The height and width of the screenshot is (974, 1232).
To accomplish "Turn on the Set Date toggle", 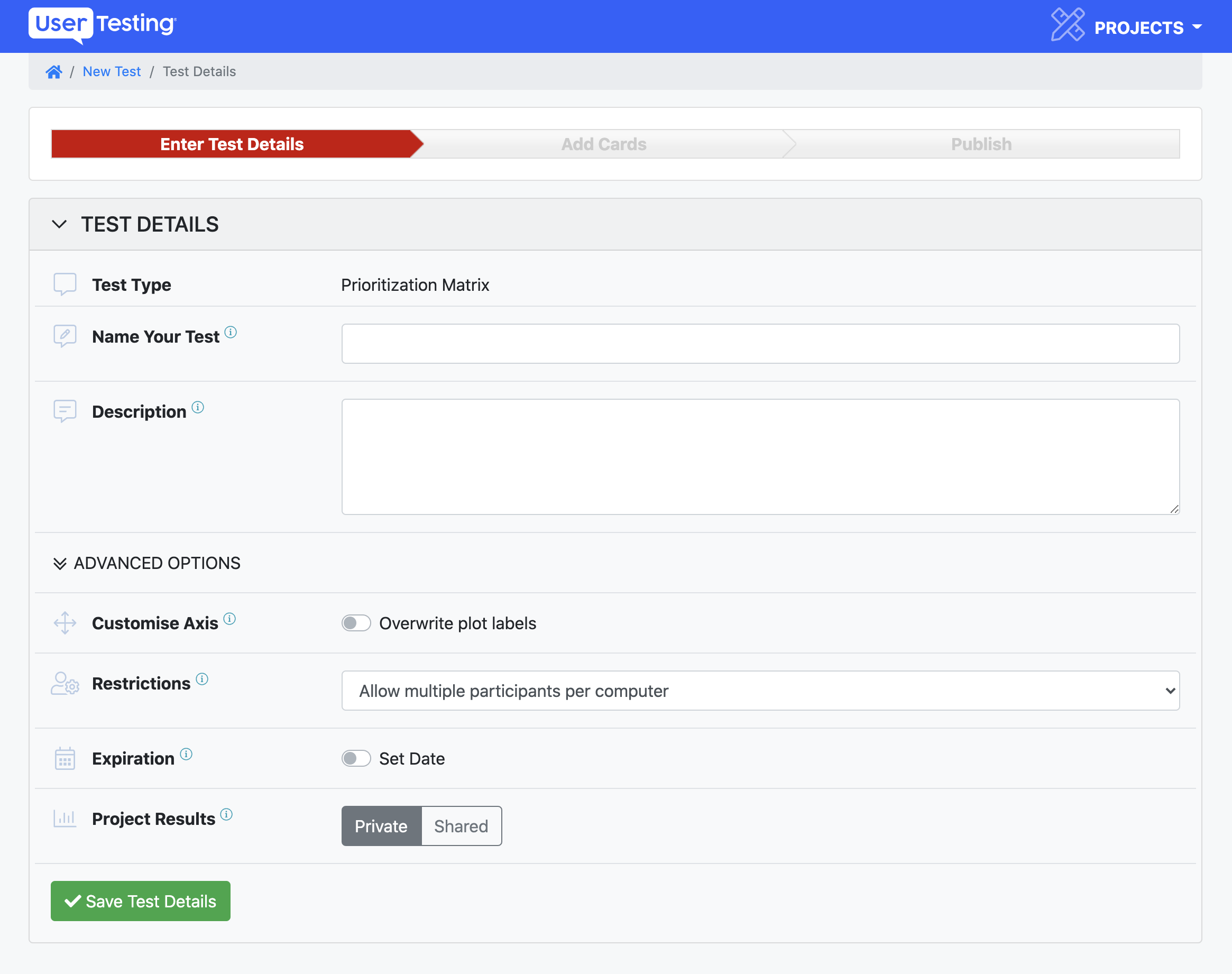I will click(356, 758).
